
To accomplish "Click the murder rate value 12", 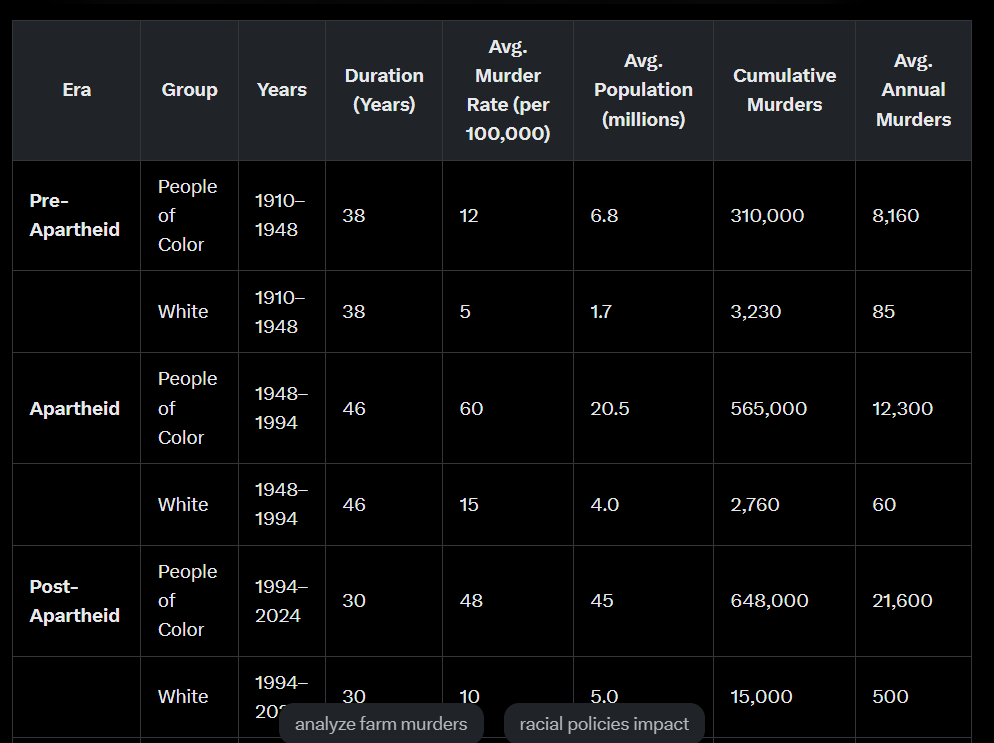I will click(469, 216).
